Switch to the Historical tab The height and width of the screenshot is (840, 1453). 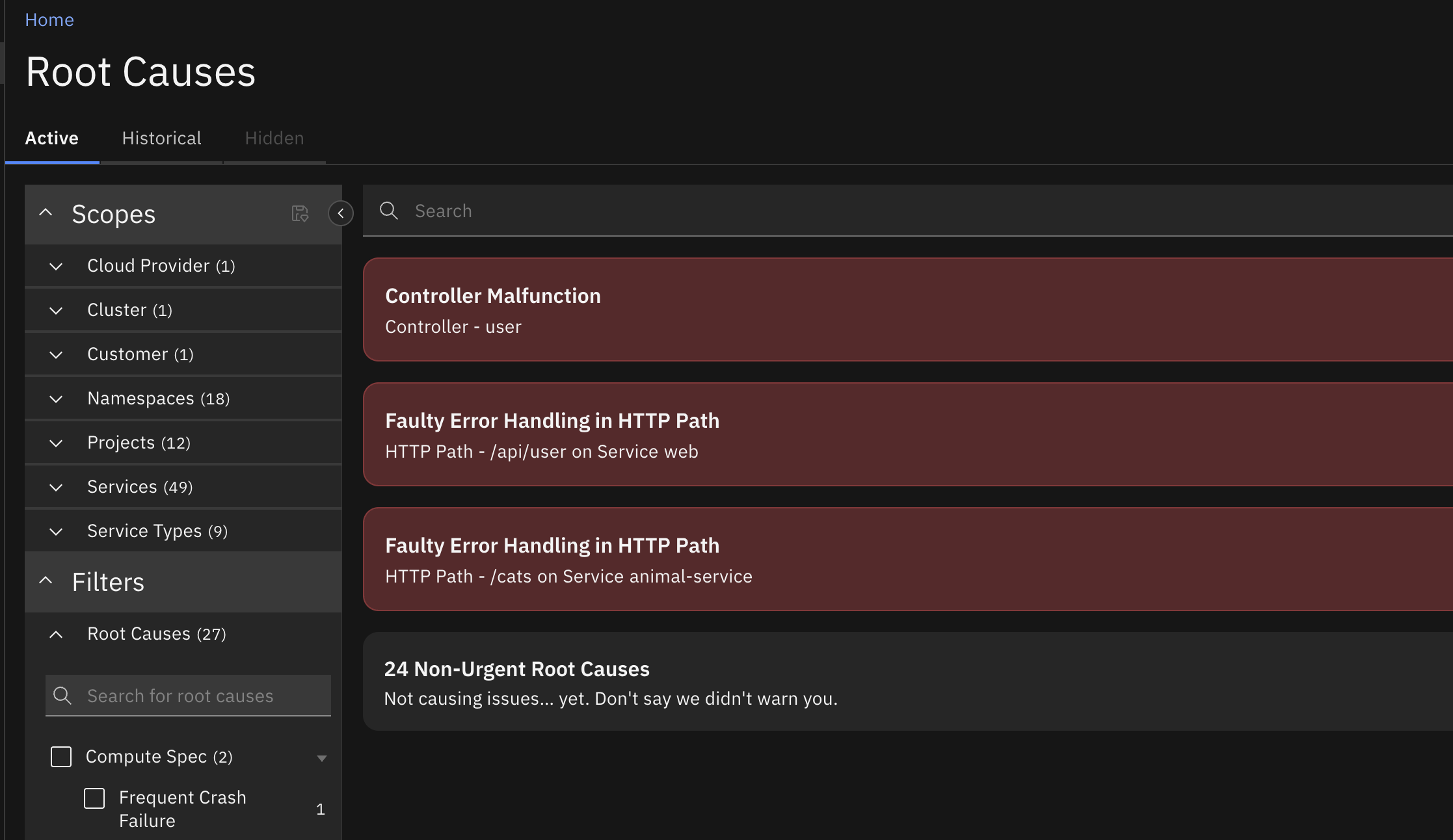161,138
